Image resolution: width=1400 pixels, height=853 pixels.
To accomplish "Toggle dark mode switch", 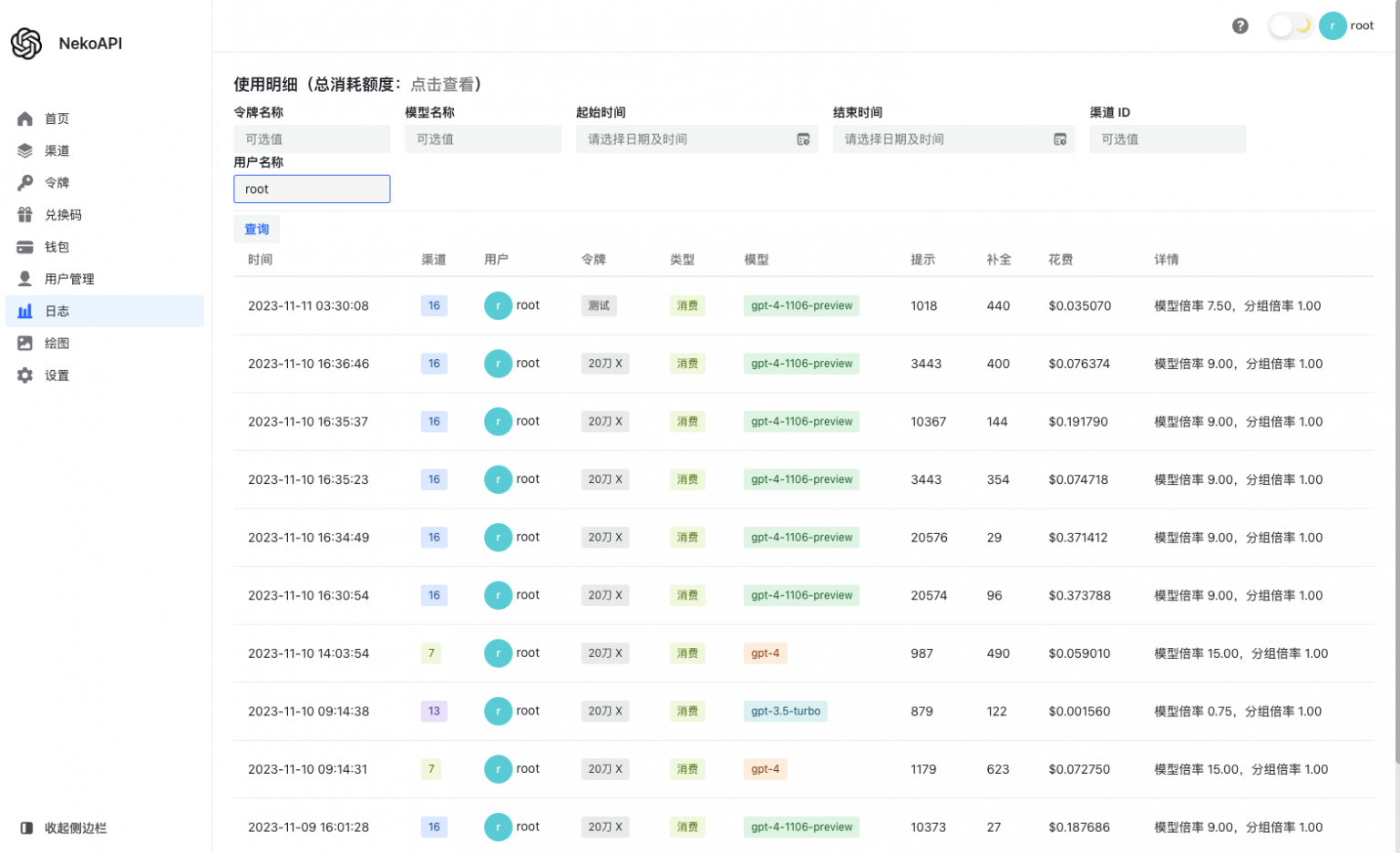I will 1290,26.
